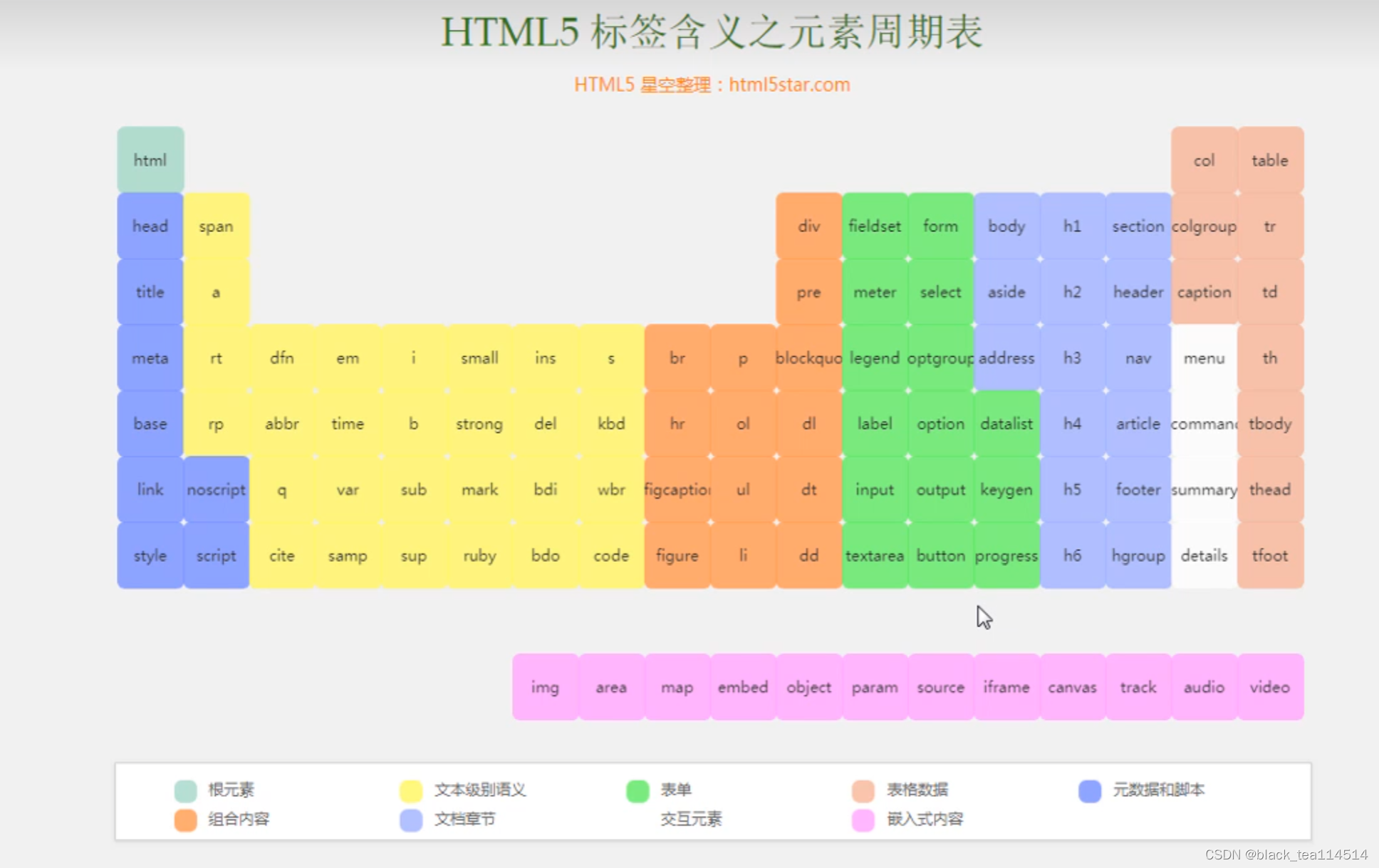Click the textarea element tile
Screen dimensions: 1379x868
click(x=875, y=555)
